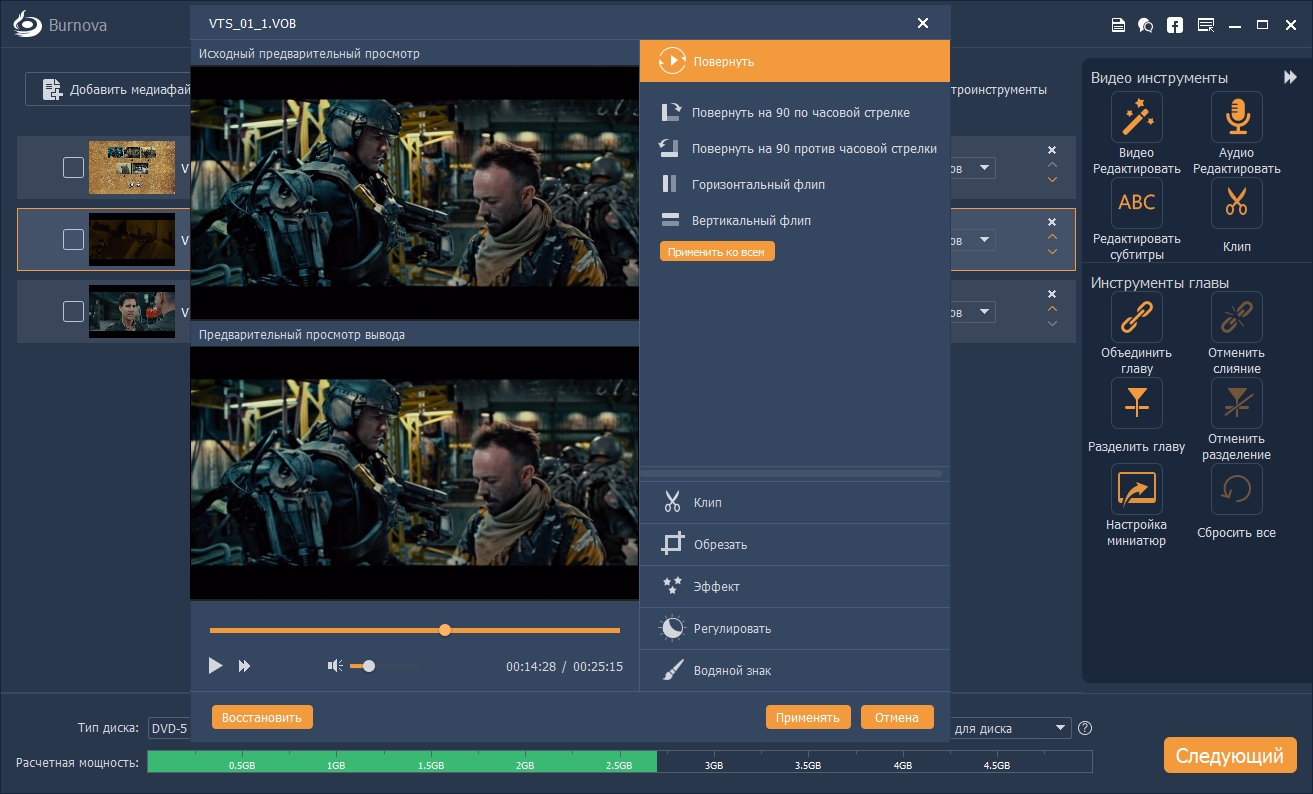This screenshot has width=1313, height=794.
Task: Open the Обрезать crop section
Action: [794, 545]
